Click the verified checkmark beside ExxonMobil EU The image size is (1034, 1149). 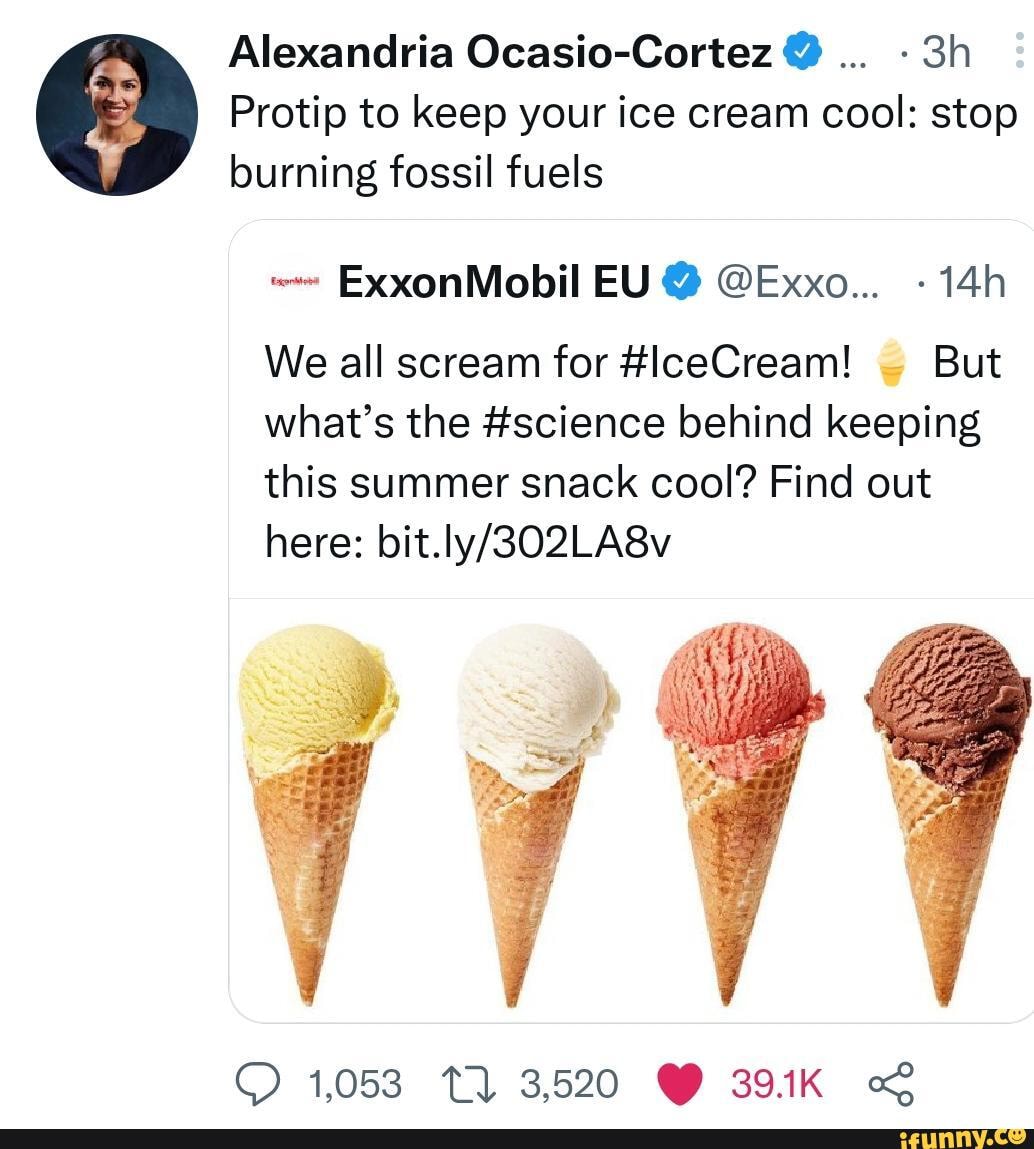pyautogui.click(x=683, y=282)
